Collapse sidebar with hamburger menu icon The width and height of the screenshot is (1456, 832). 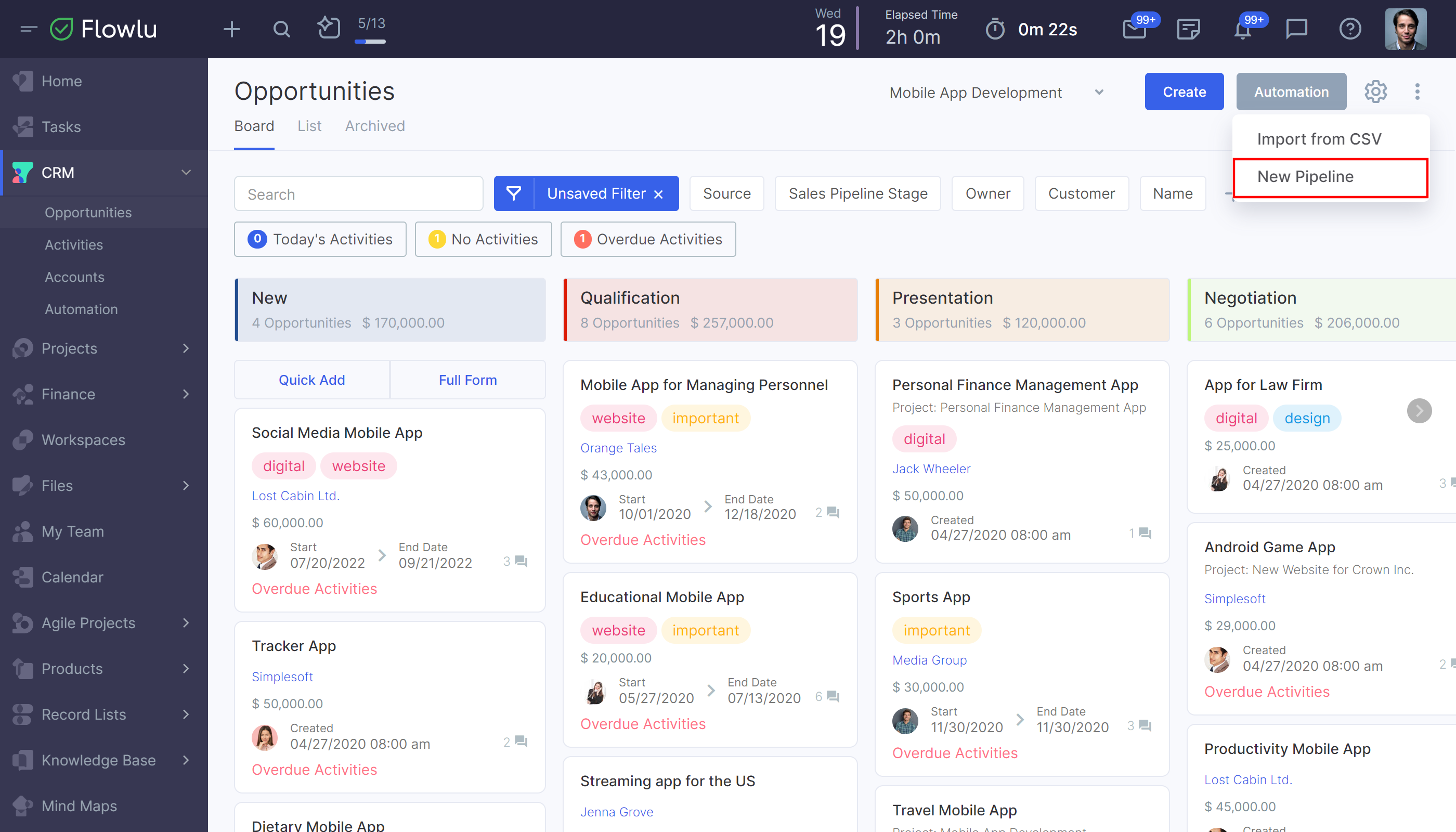click(x=28, y=29)
